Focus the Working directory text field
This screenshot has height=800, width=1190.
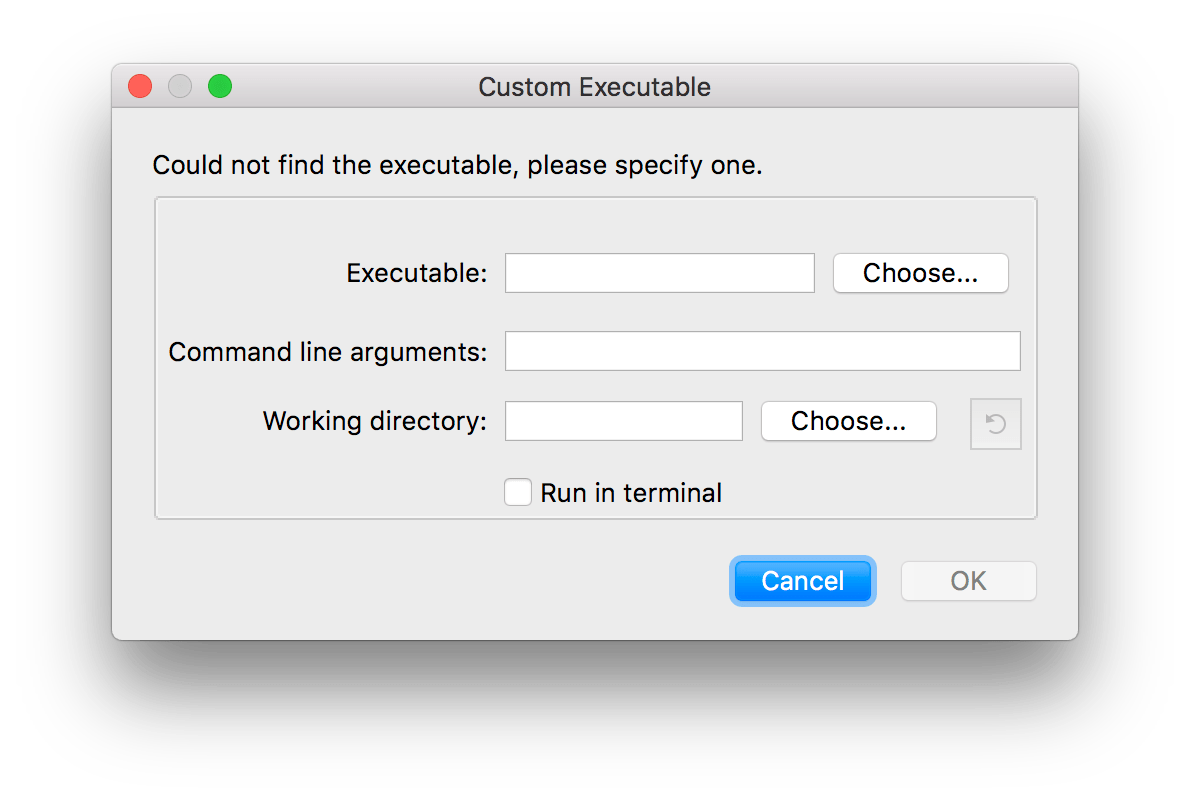click(x=623, y=421)
